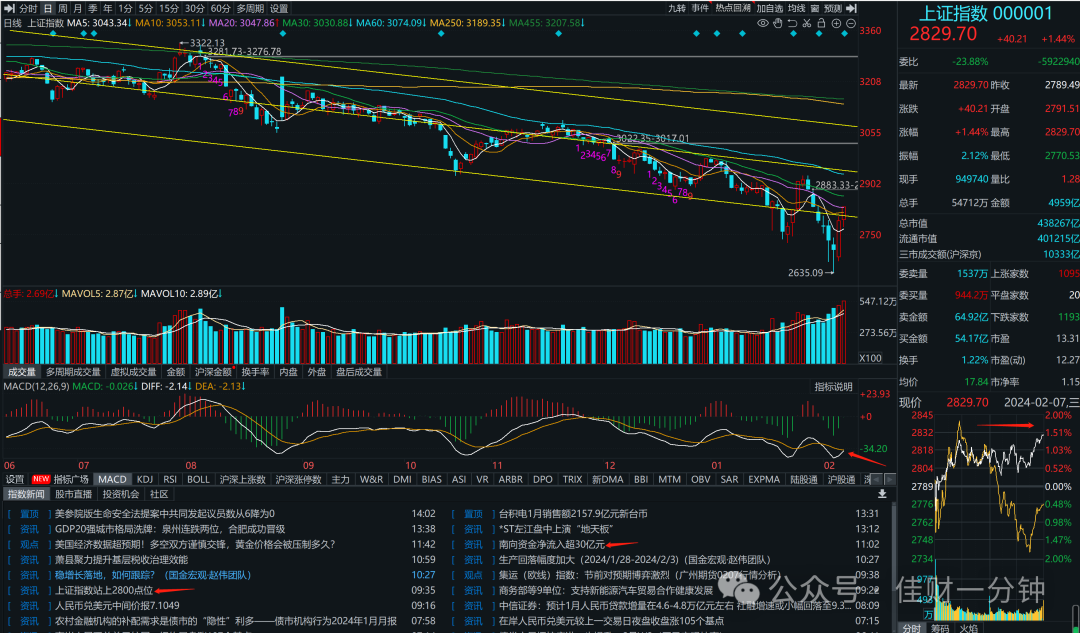This screenshot has height=633, width=1080.
Task: Click 加自选 to add to watchlist
Action: tap(770, 8)
